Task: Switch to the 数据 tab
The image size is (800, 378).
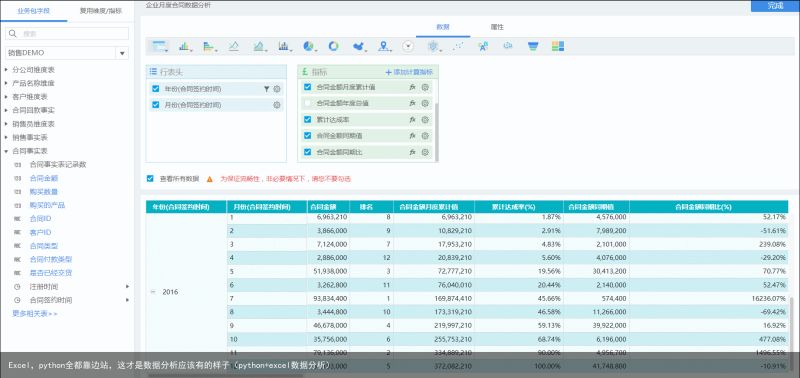Action: tap(443, 27)
